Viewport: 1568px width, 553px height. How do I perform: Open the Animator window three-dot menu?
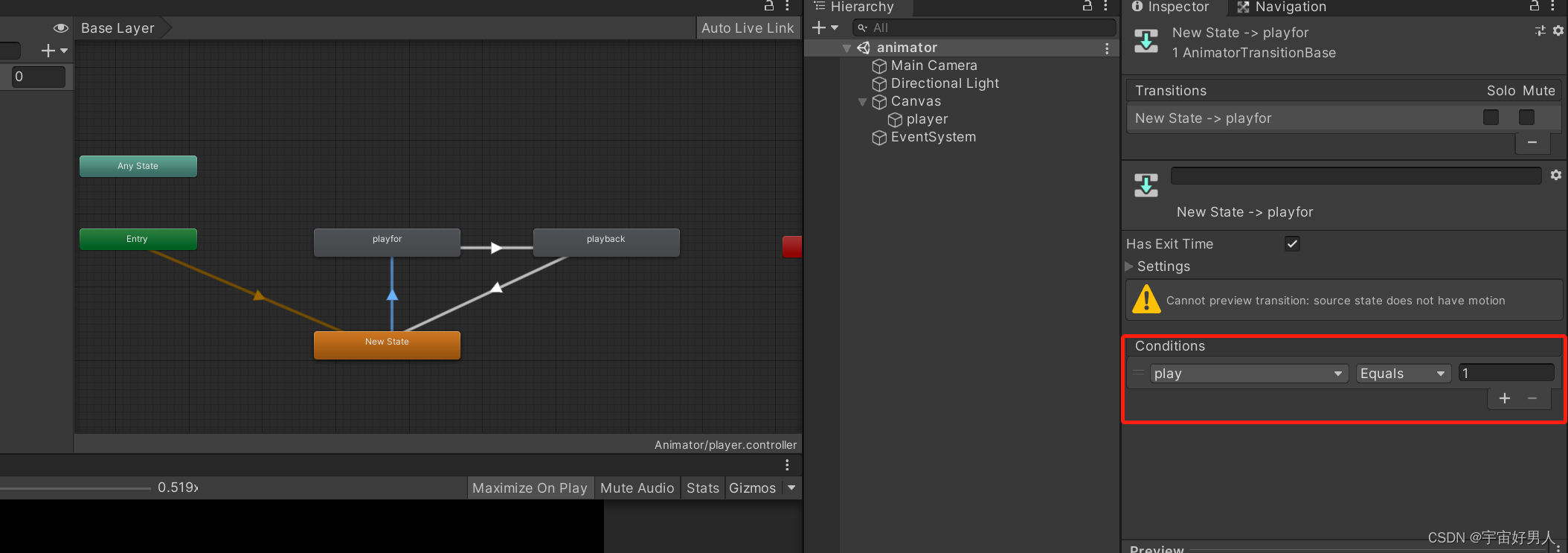(787, 6)
